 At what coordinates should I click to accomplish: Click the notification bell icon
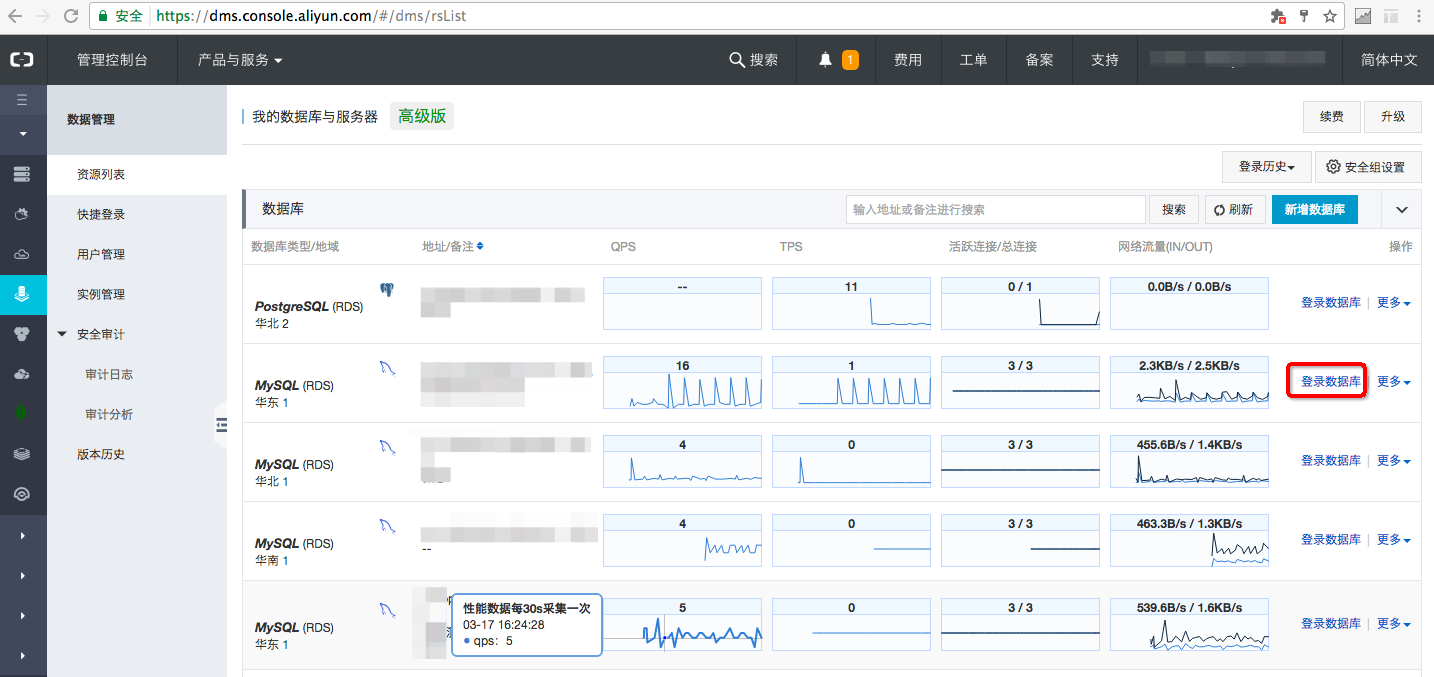825,60
